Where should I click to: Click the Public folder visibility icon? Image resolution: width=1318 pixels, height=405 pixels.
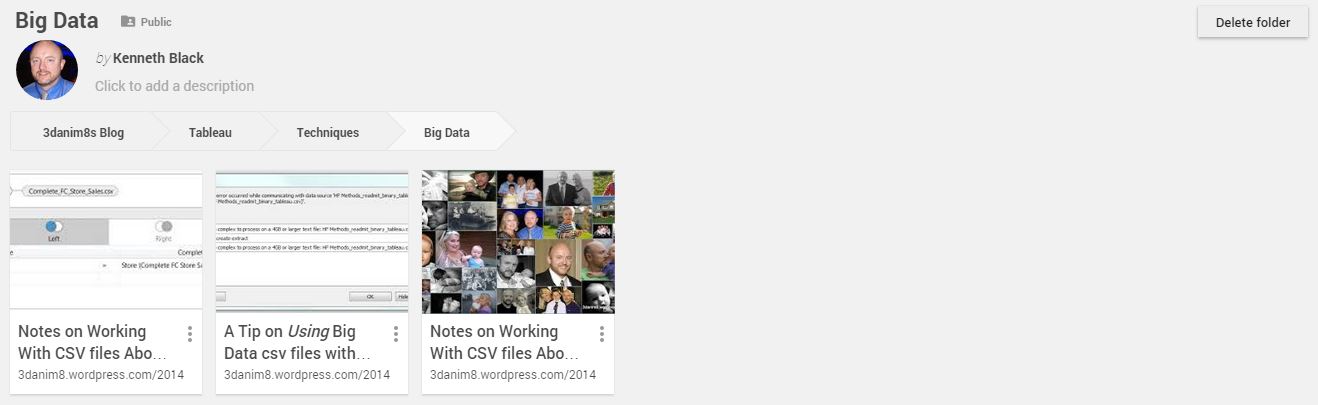[128, 21]
